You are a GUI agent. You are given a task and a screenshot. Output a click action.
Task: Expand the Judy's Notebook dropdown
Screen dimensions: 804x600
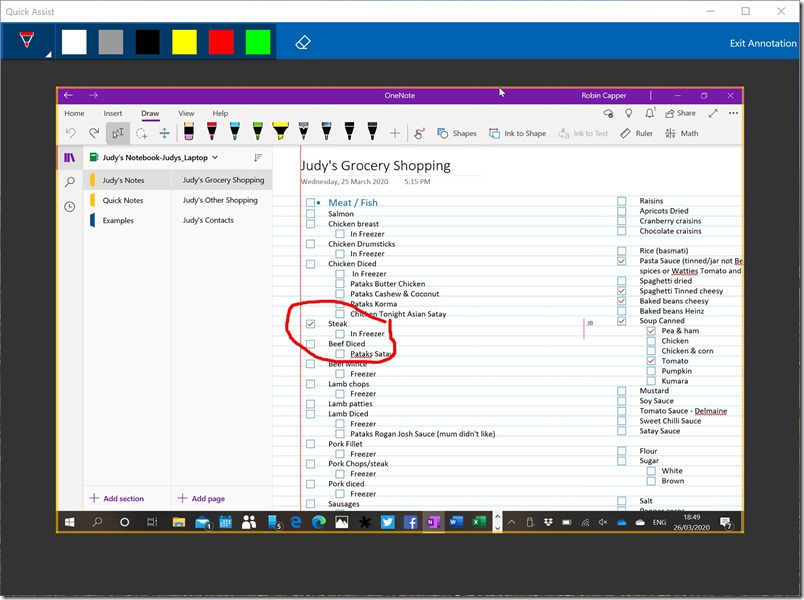click(215, 157)
